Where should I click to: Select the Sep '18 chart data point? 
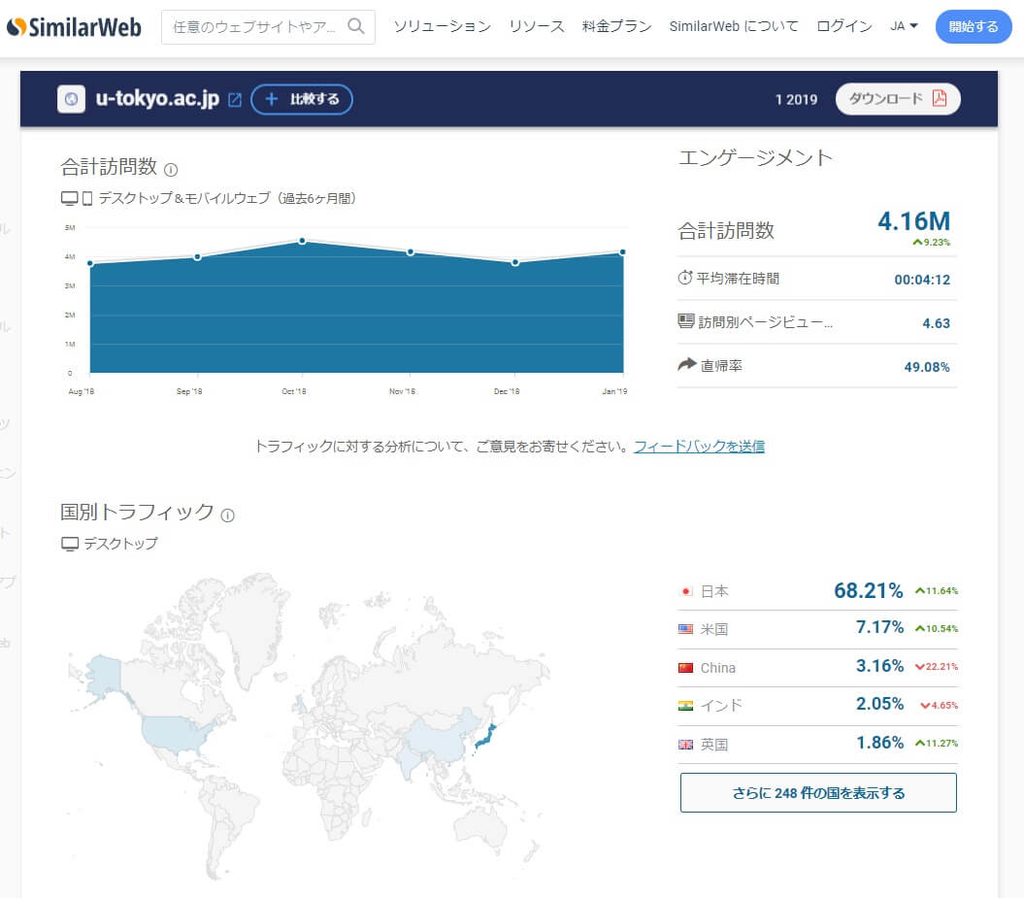tap(197, 257)
